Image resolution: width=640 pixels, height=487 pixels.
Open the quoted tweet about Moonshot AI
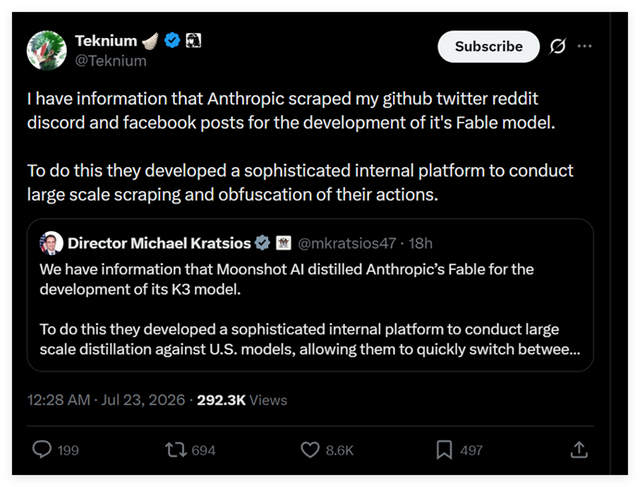coord(310,295)
